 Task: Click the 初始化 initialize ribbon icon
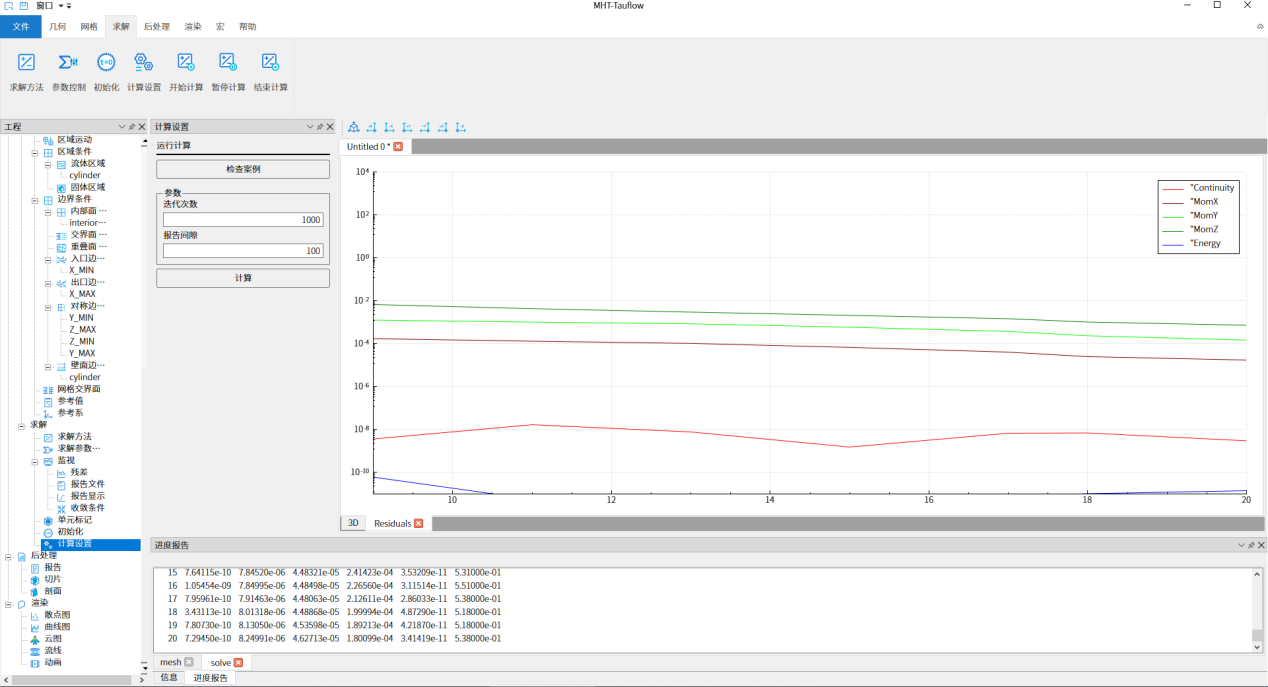[x=106, y=70]
